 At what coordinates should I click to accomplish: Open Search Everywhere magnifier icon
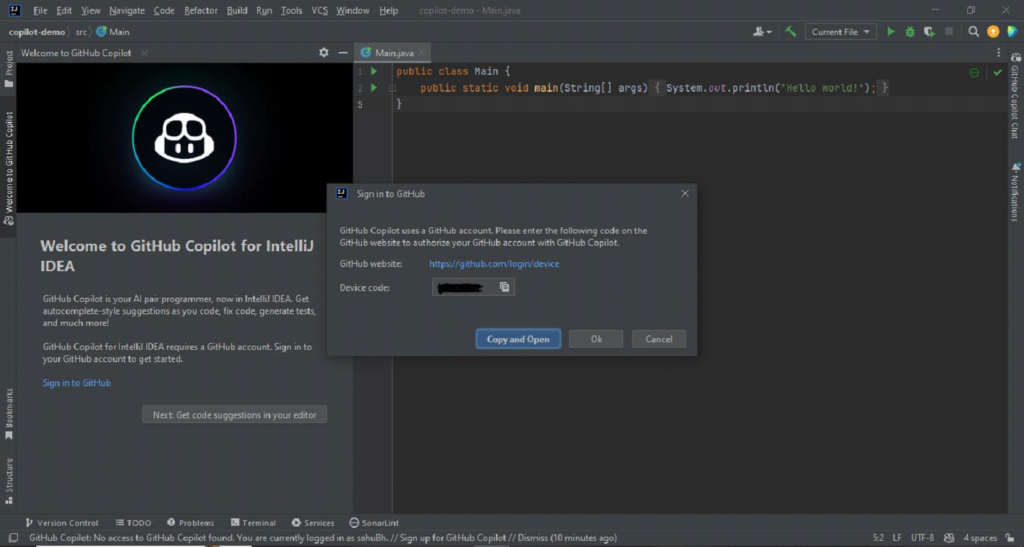(x=973, y=31)
